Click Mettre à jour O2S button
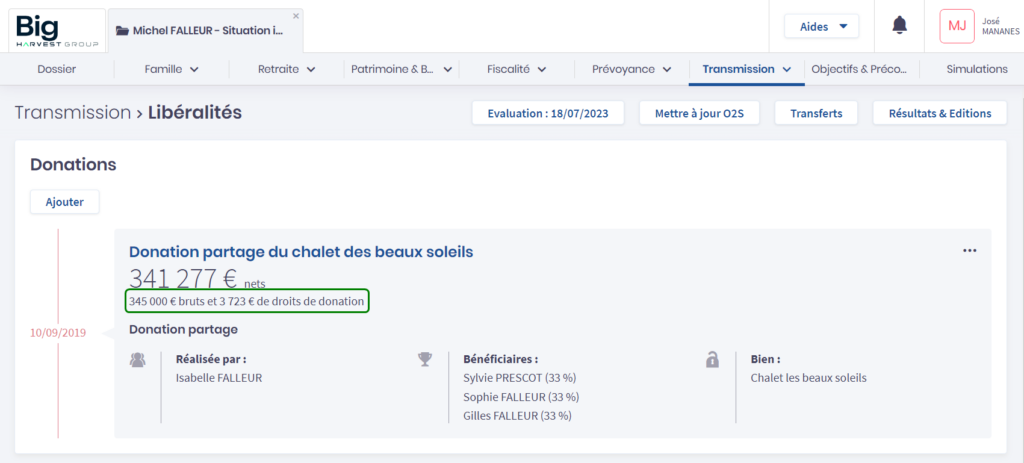Screen dimensions: 1024x463 [x=701, y=113]
